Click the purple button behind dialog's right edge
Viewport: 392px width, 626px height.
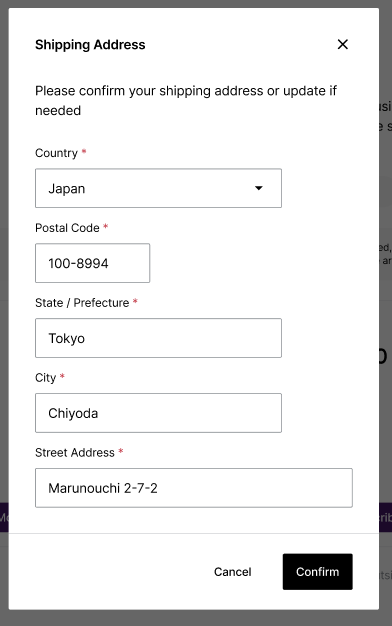(385, 518)
